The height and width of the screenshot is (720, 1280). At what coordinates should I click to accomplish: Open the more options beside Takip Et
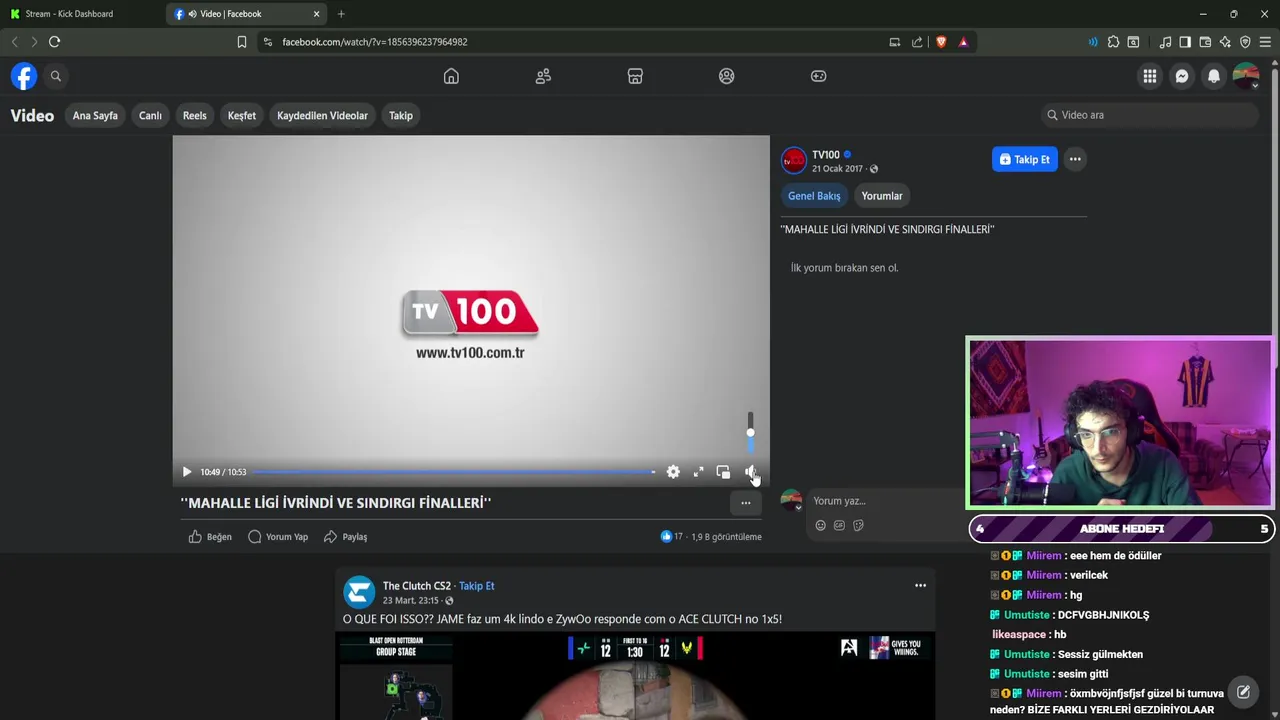[1075, 159]
